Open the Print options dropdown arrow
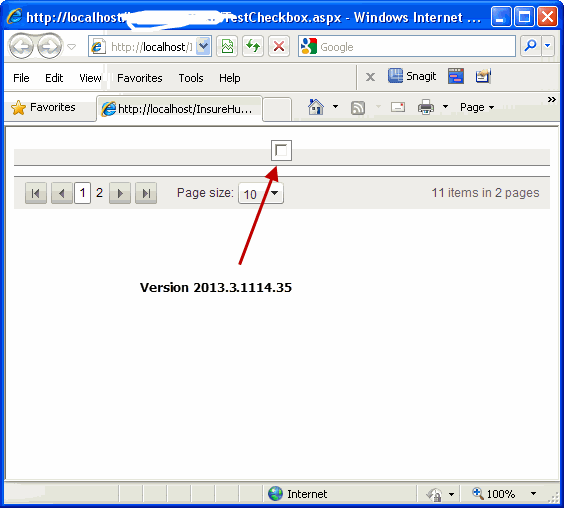This screenshot has width=564, height=508. pyautogui.click(x=445, y=107)
